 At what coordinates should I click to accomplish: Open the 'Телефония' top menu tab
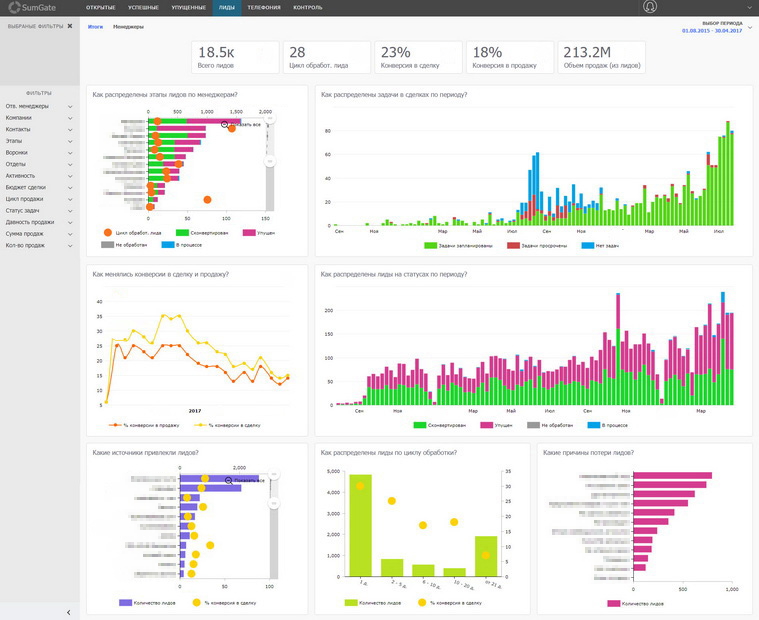pyautogui.click(x=264, y=7)
